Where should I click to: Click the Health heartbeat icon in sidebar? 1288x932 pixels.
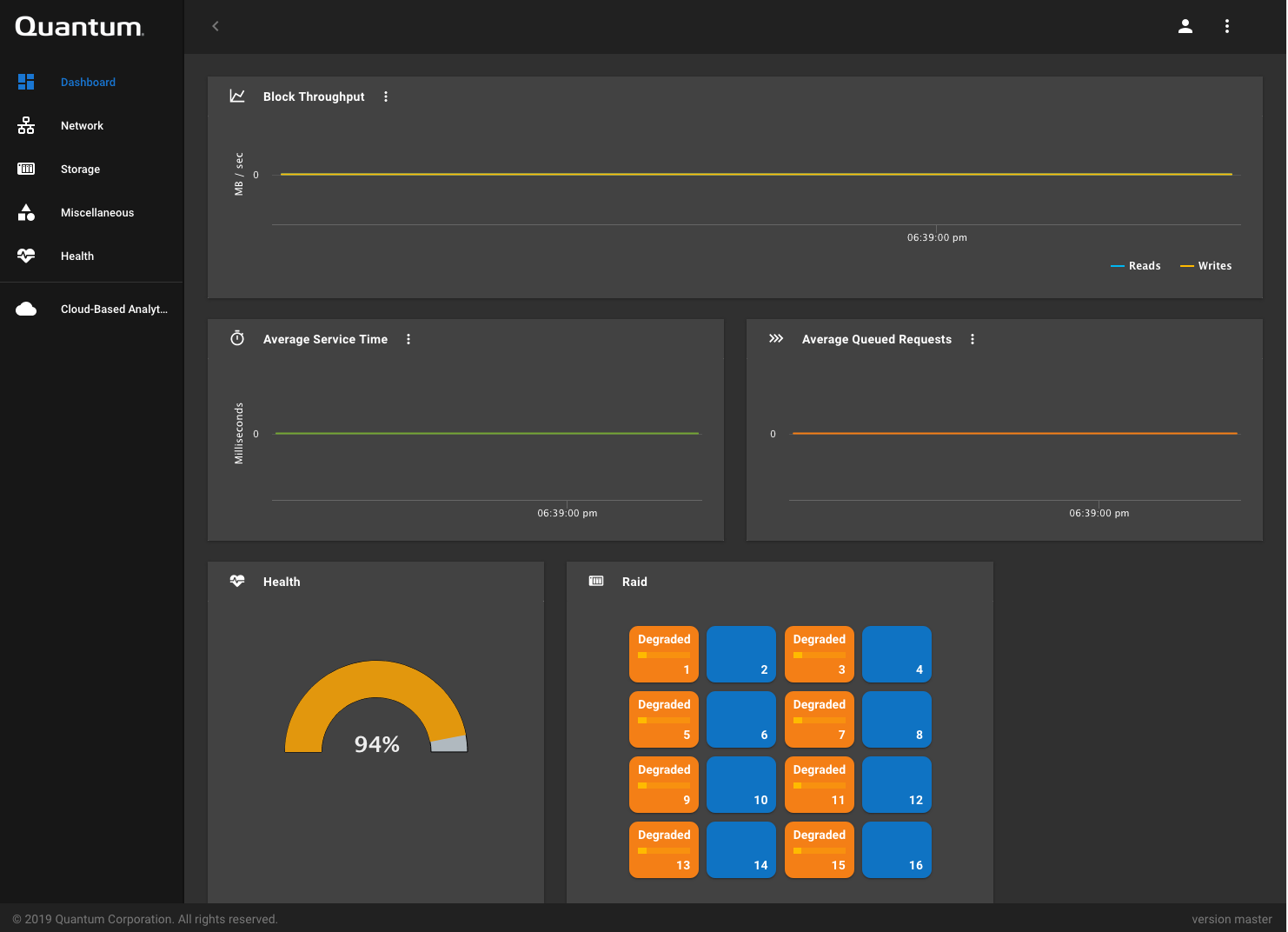coord(26,256)
